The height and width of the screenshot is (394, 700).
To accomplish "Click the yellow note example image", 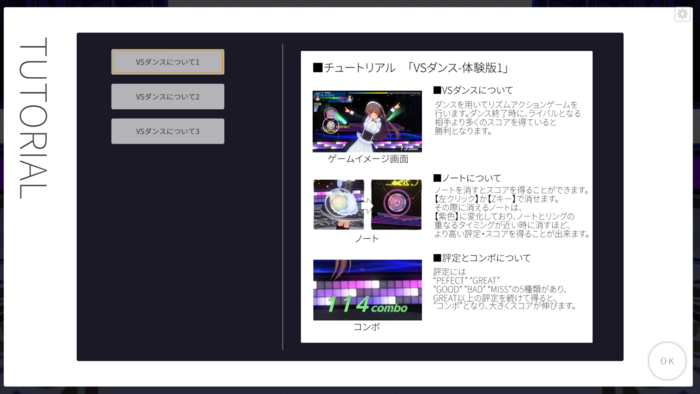I will [x=338, y=204].
